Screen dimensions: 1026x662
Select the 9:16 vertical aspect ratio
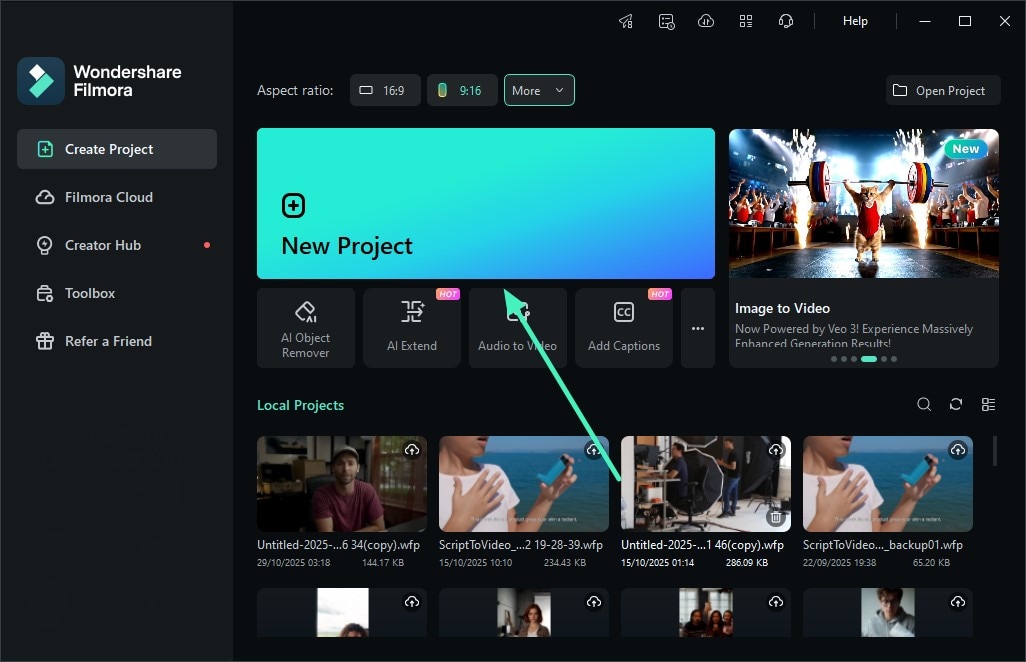click(x=462, y=90)
